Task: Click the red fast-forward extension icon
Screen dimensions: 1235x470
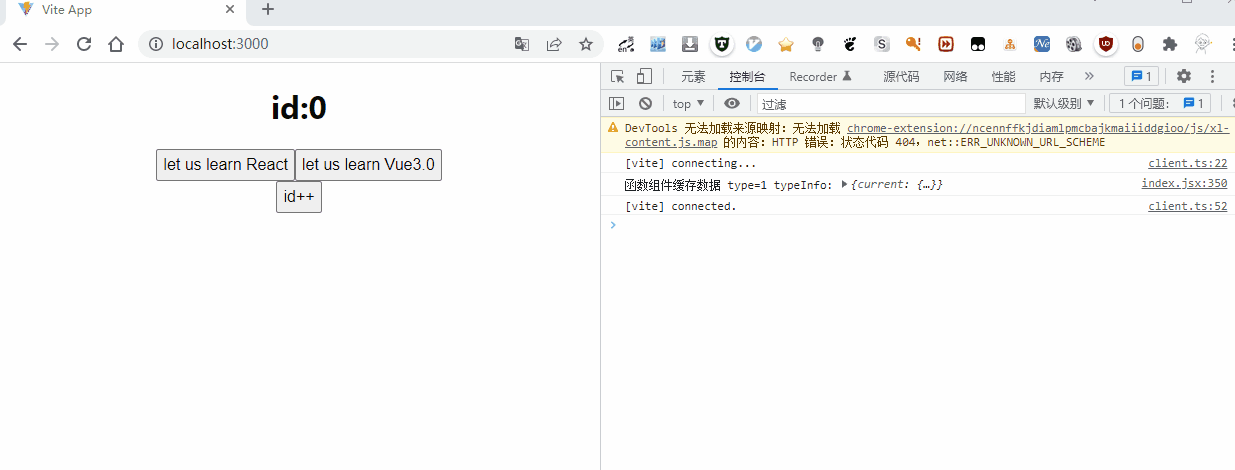Action: [x=946, y=44]
